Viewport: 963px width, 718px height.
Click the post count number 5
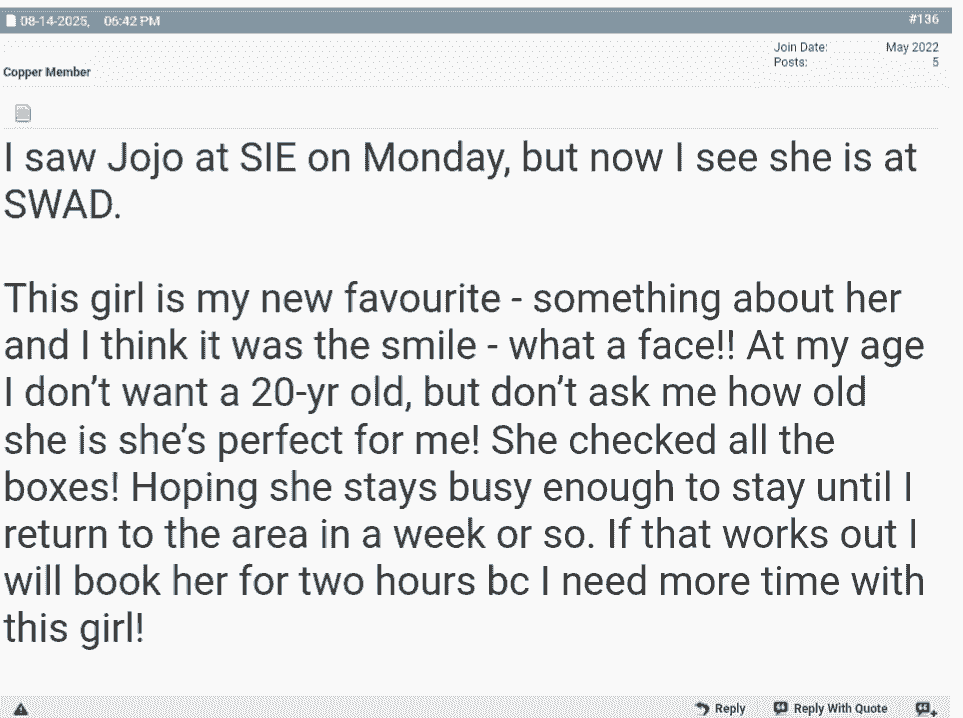[935, 62]
